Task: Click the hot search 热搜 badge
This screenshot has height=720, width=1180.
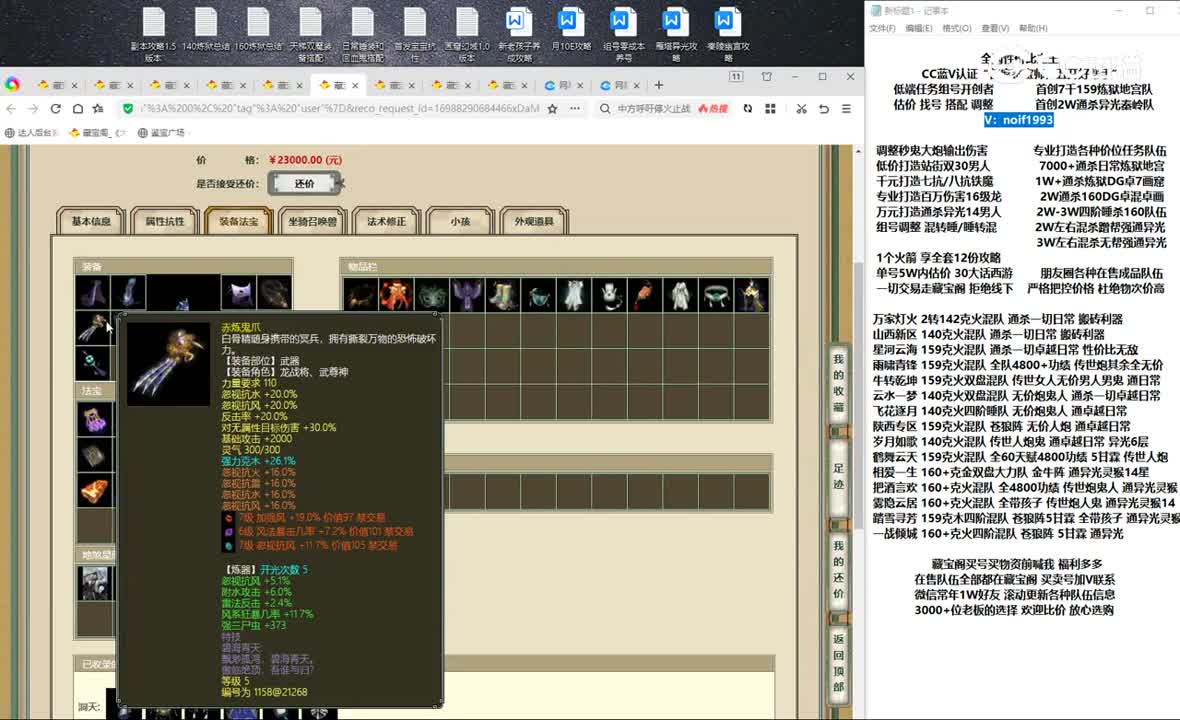Action: point(713,108)
